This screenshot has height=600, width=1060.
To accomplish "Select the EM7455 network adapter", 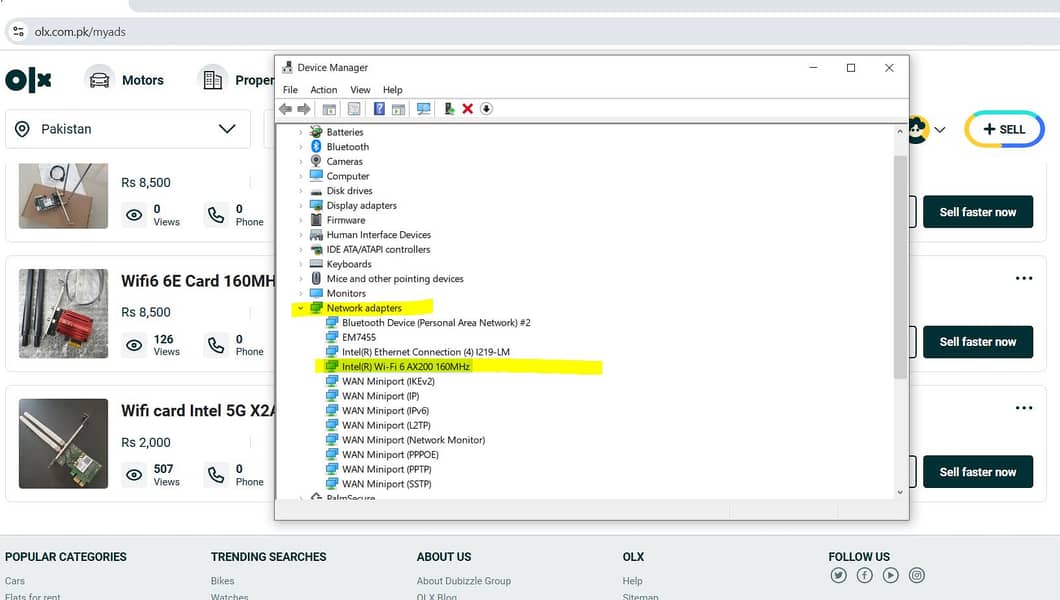I will click(359, 337).
